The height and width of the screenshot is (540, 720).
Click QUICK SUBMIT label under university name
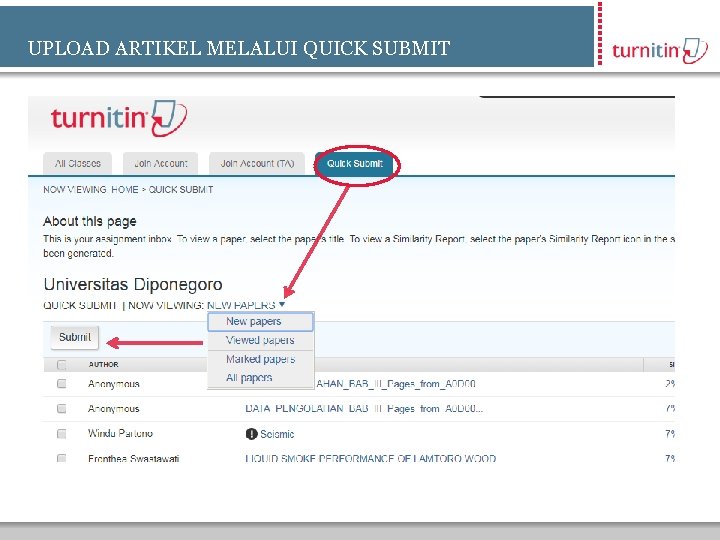(80, 305)
